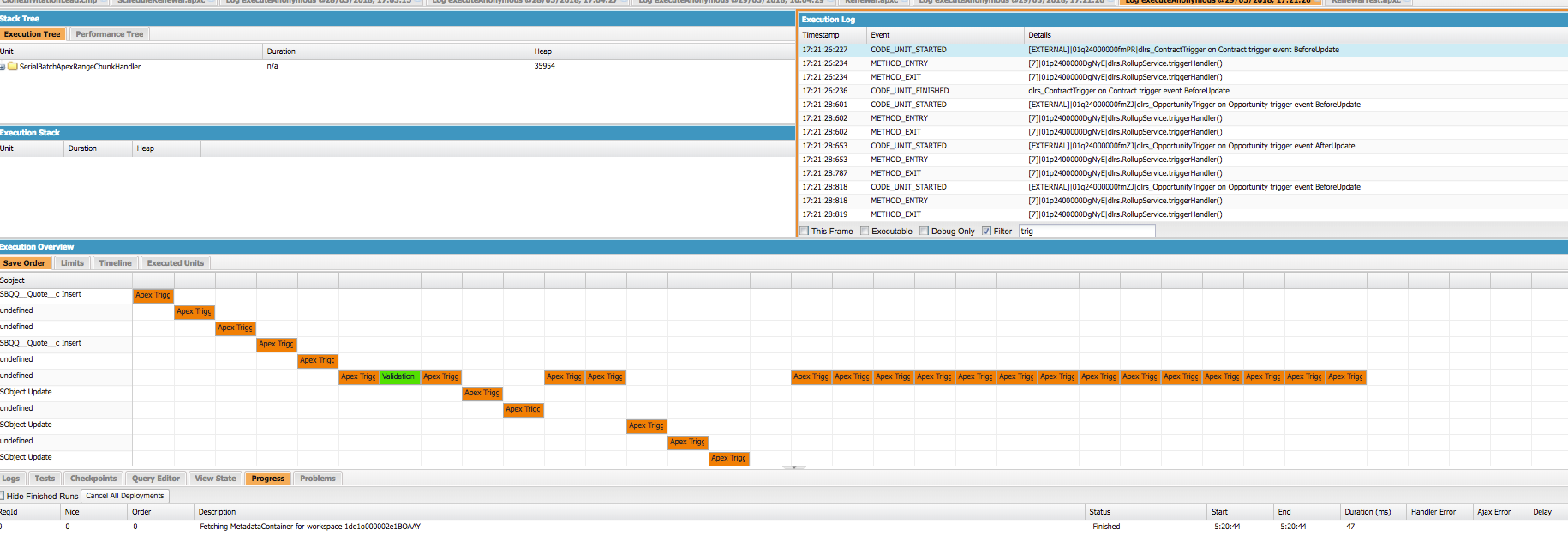Click the Delay column header
The width and height of the screenshot is (1568, 542).
coord(1548,512)
